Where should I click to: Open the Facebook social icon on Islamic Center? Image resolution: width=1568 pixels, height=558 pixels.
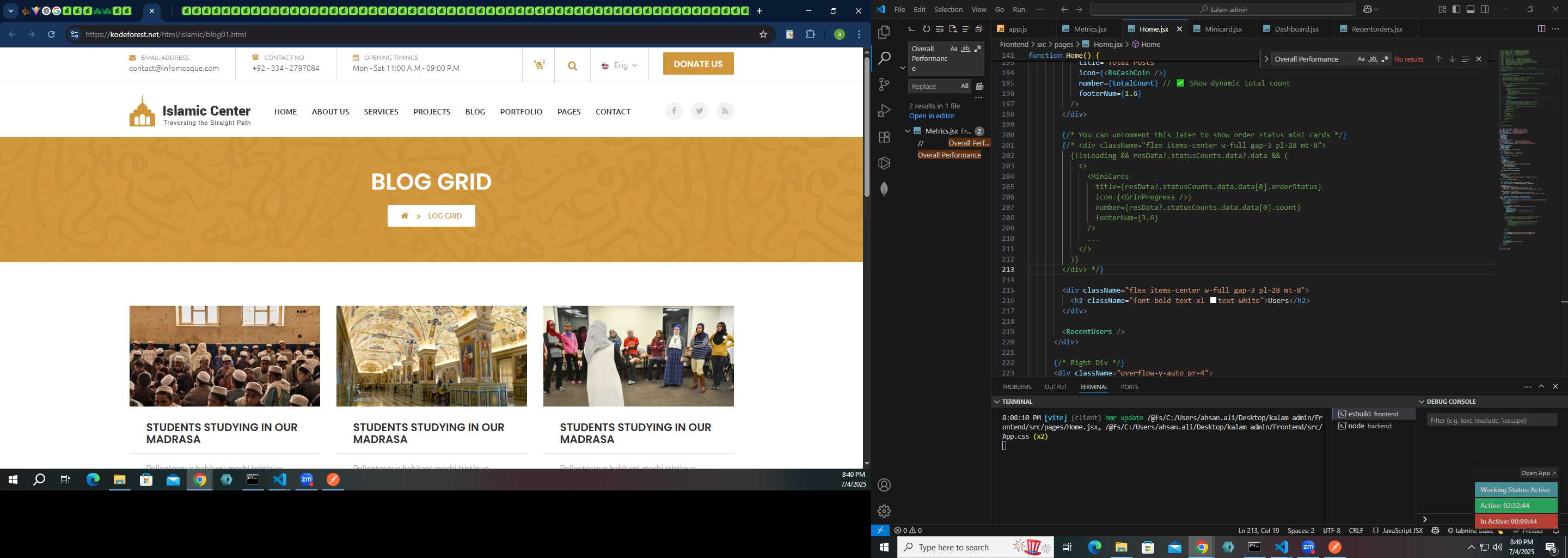674,111
